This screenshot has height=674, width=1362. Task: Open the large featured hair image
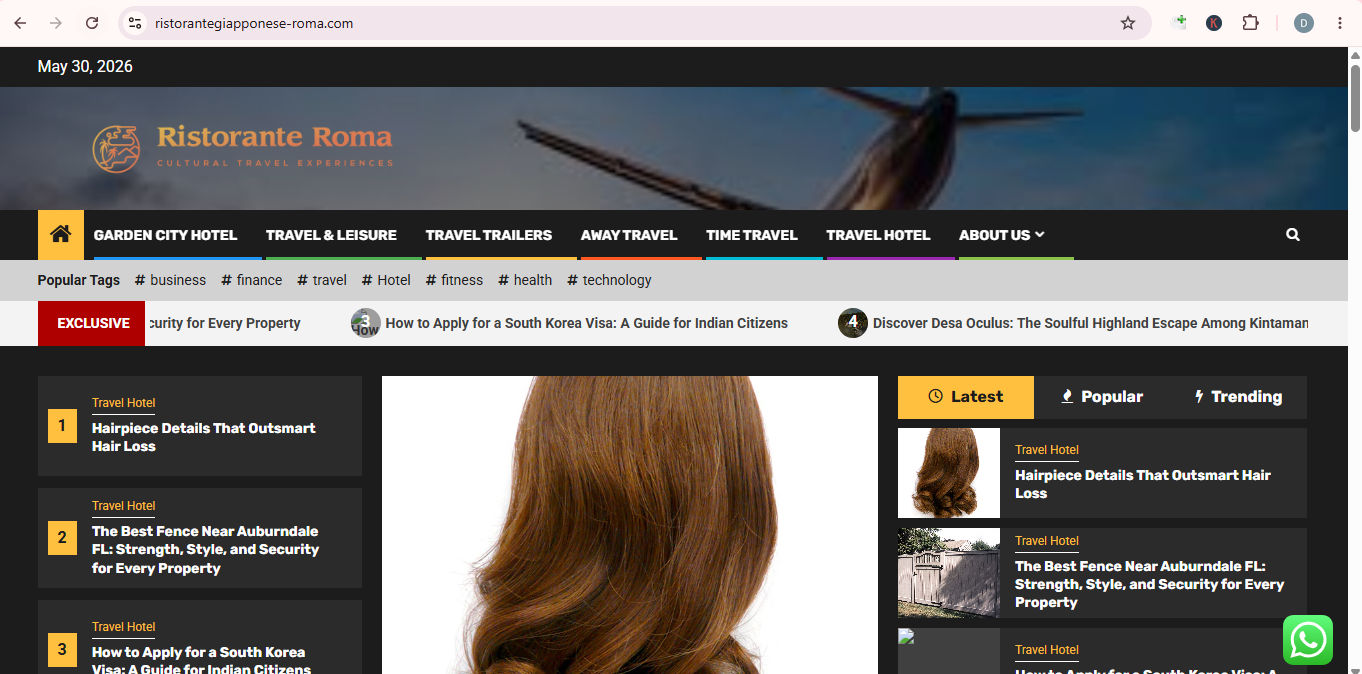pyautogui.click(x=630, y=525)
